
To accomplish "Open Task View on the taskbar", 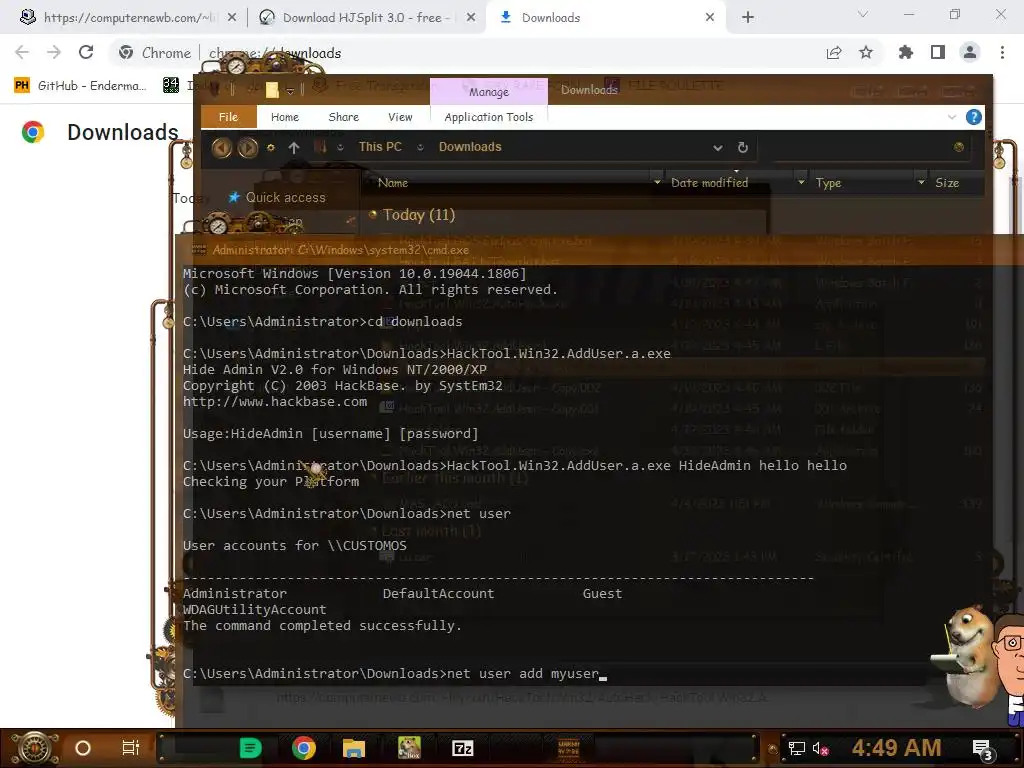I will pyautogui.click(x=131, y=748).
